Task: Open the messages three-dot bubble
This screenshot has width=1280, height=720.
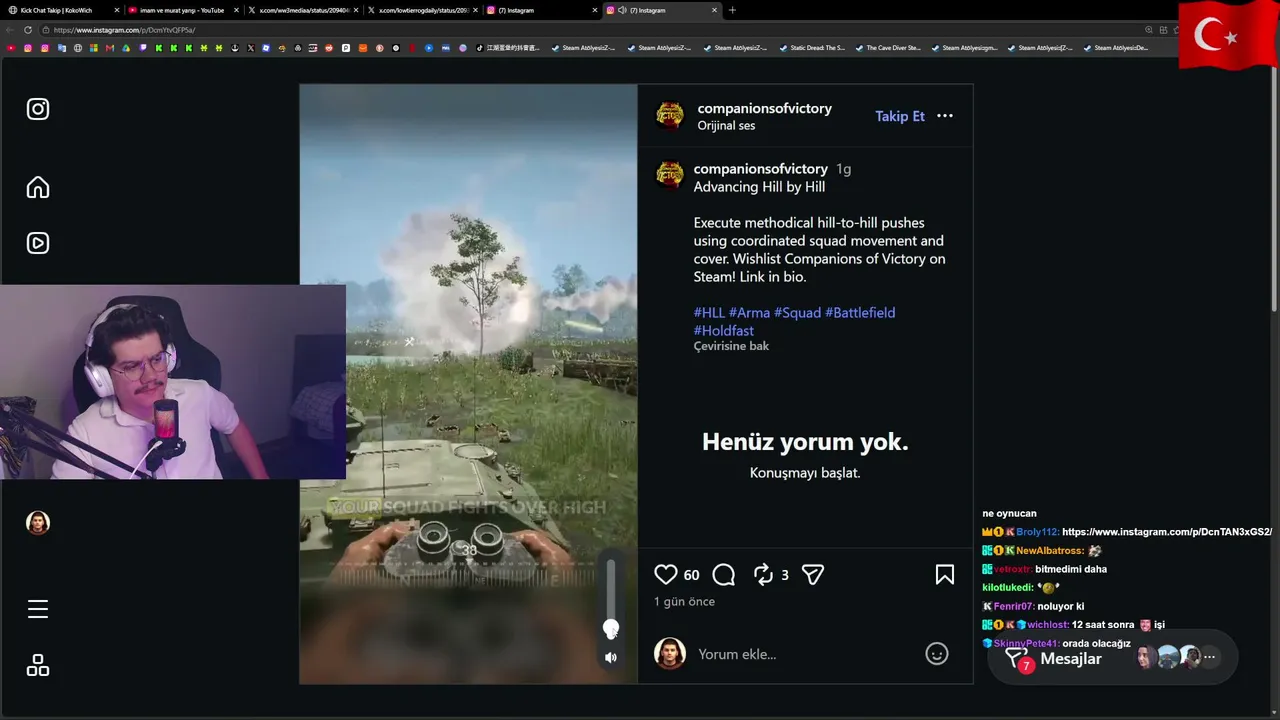Action: click(1209, 657)
